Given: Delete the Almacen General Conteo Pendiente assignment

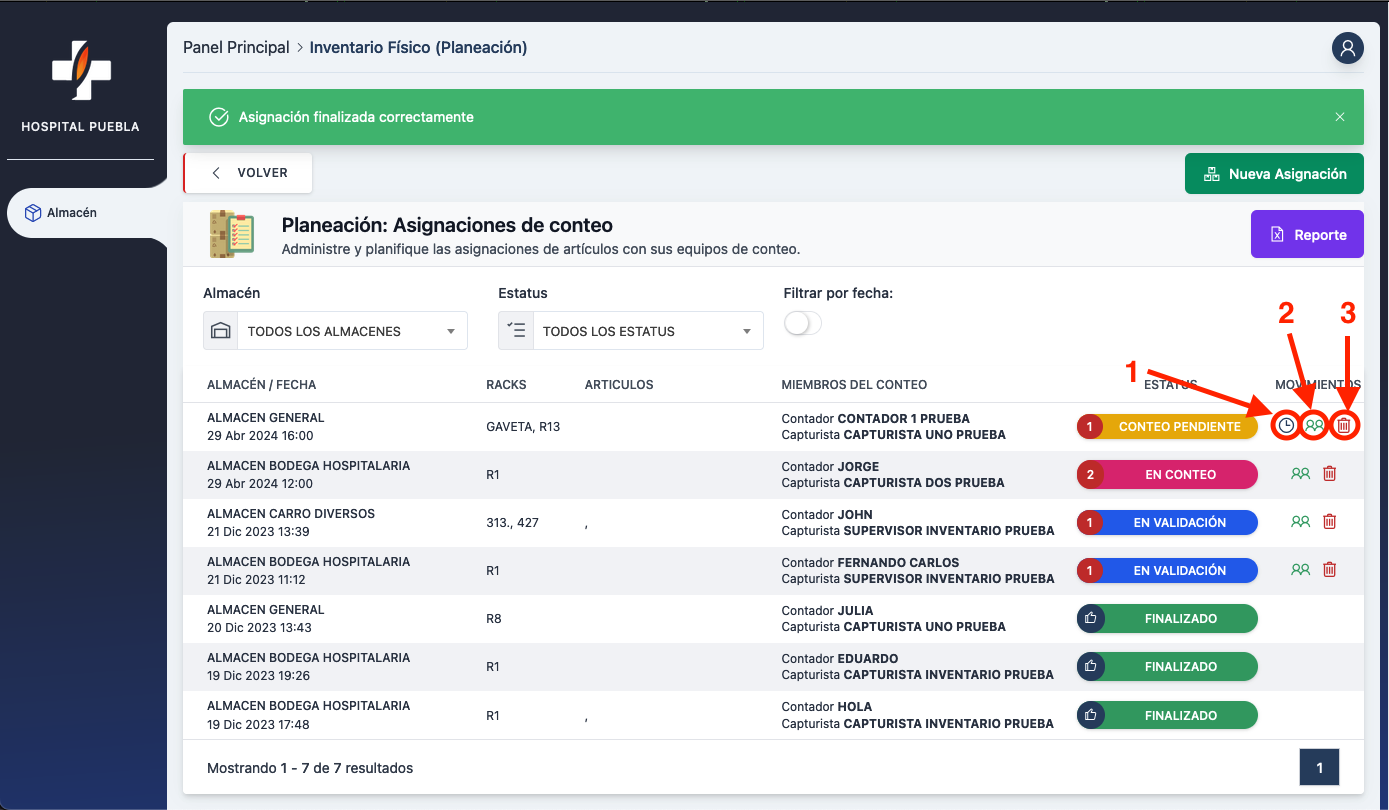Looking at the screenshot, I should click(x=1345, y=426).
